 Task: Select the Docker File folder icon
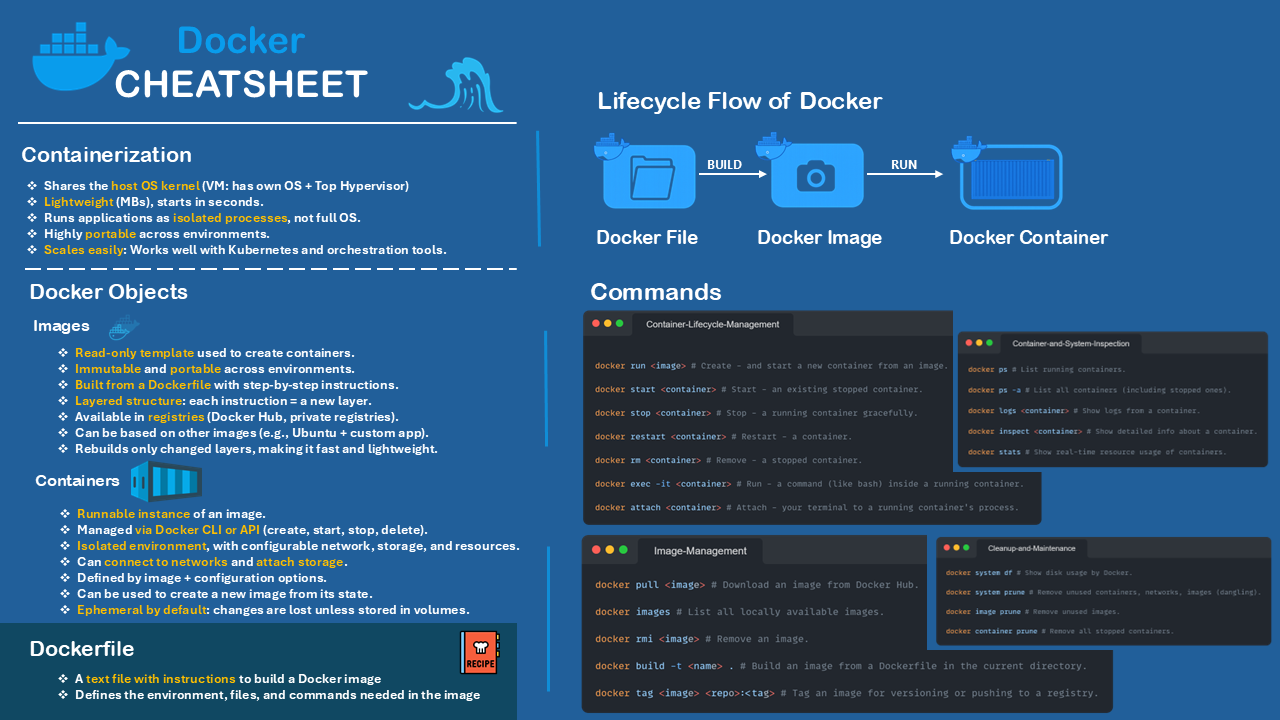[x=647, y=176]
